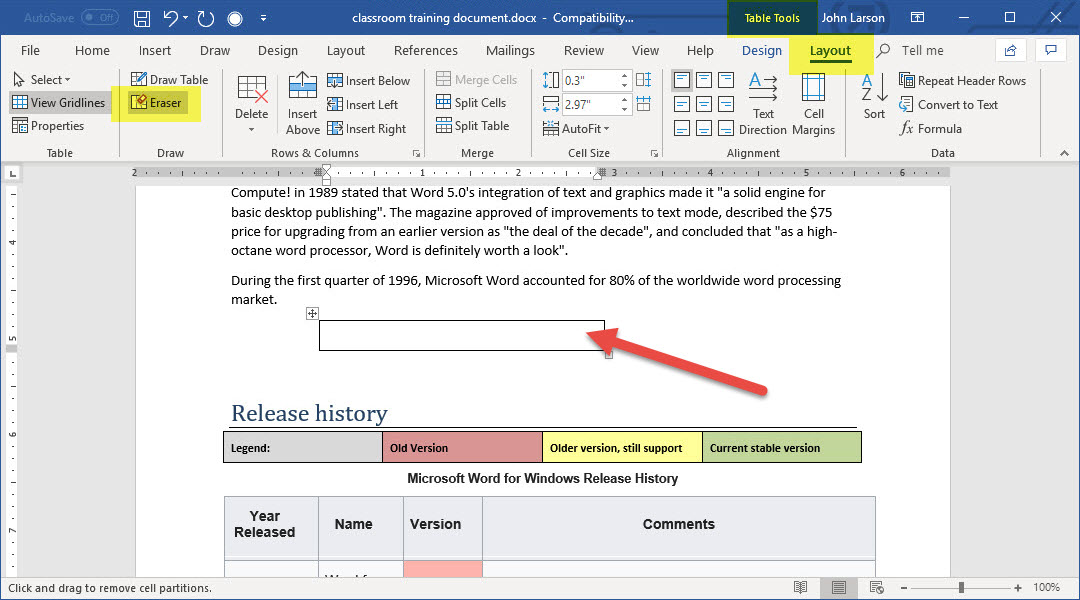
Task: Select the Eraser tool
Action: (157, 102)
